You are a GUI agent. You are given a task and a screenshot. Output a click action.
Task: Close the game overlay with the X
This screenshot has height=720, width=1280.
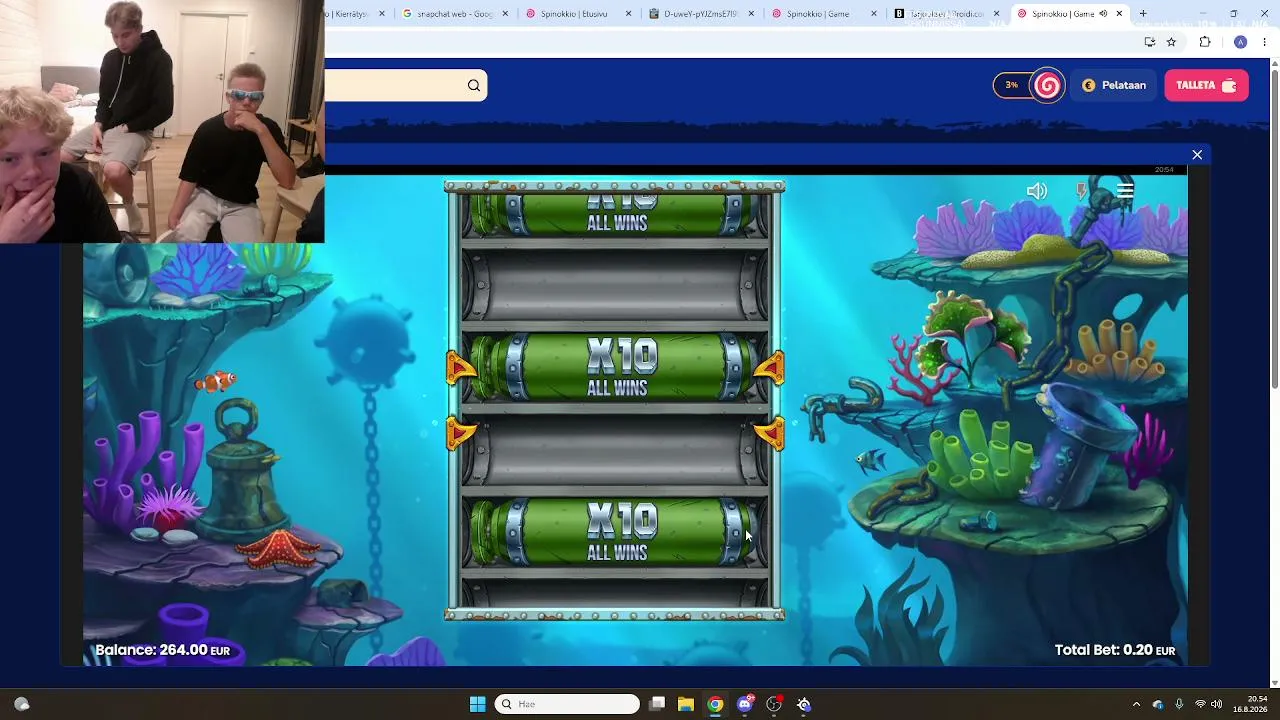coord(1197,155)
